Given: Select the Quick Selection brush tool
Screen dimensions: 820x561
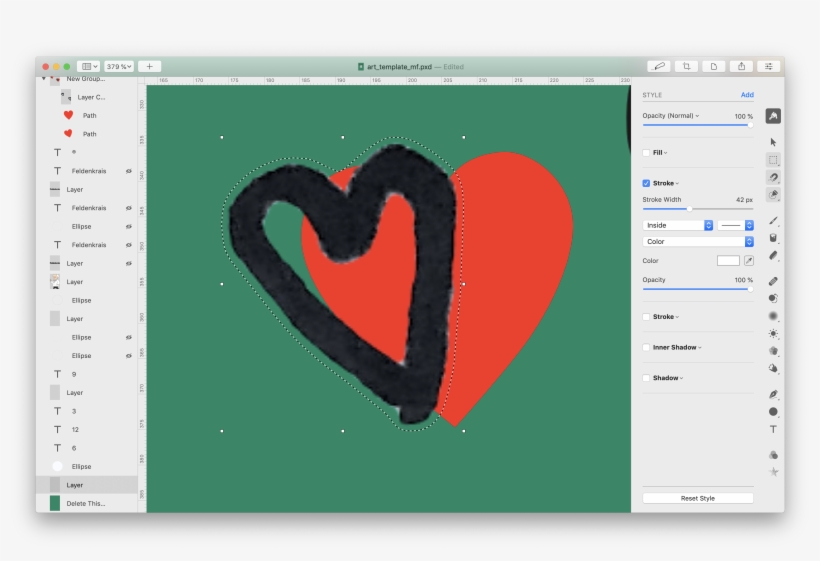Looking at the screenshot, I should 773,194.
